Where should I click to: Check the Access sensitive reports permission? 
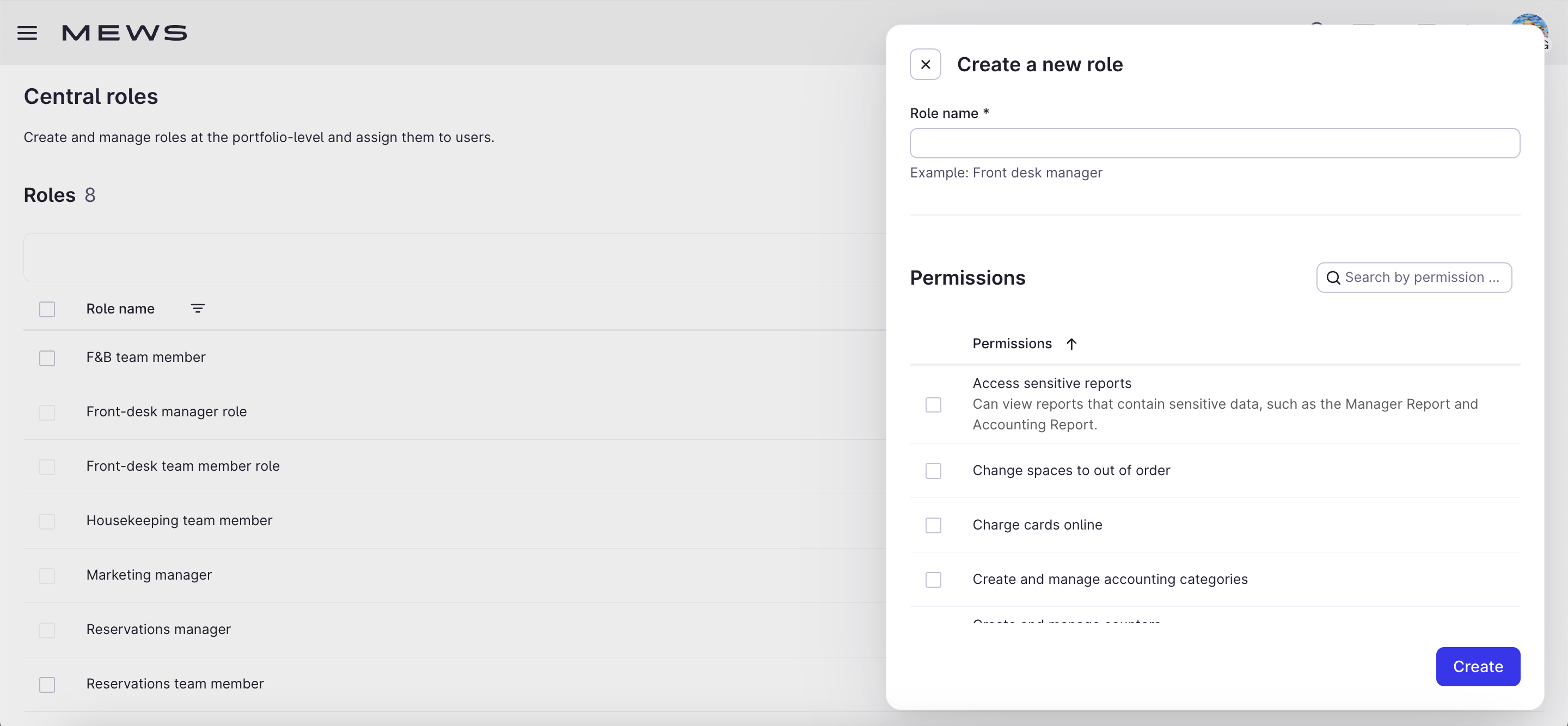(933, 405)
